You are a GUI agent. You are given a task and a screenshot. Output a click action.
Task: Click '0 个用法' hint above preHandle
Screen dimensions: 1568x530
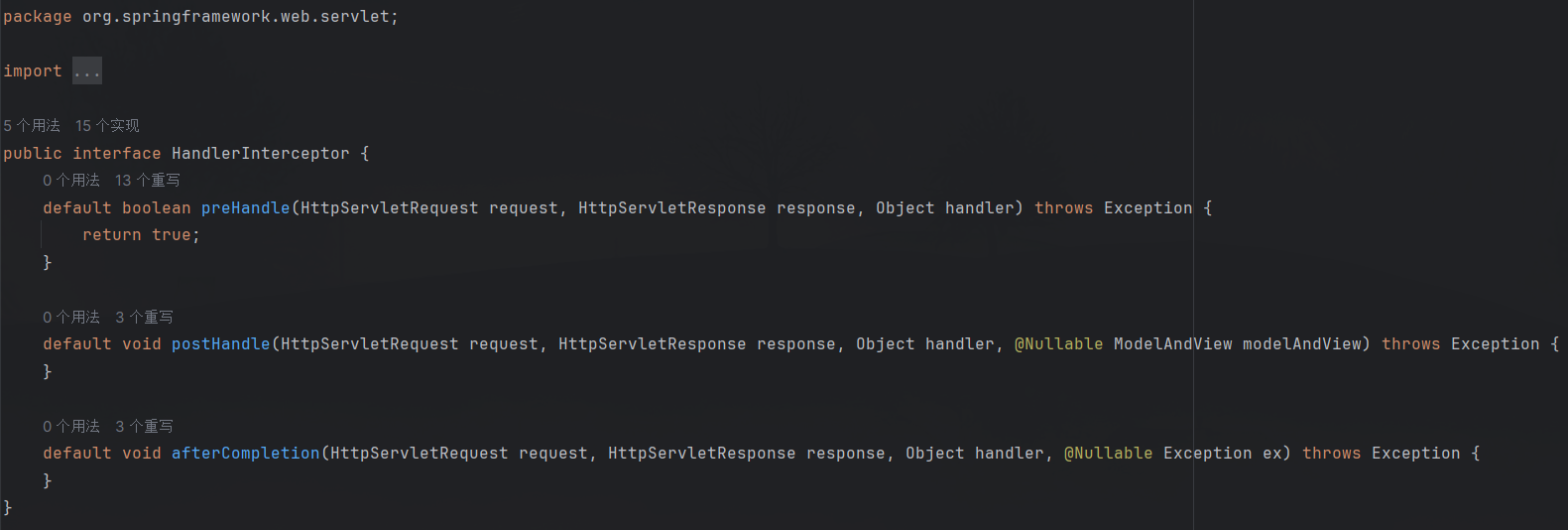tap(71, 181)
